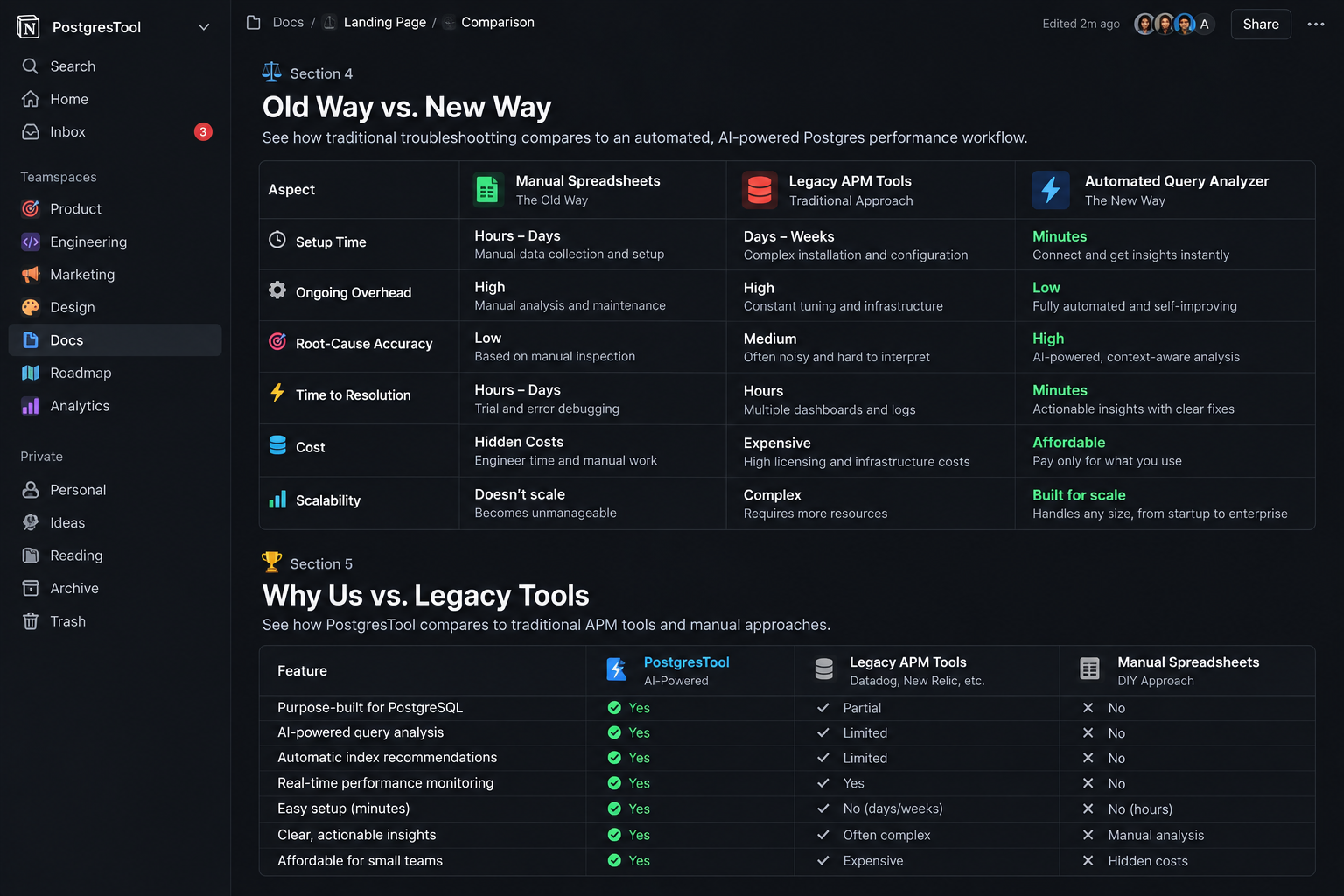Go to Home in the sidebar

(x=115, y=99)
